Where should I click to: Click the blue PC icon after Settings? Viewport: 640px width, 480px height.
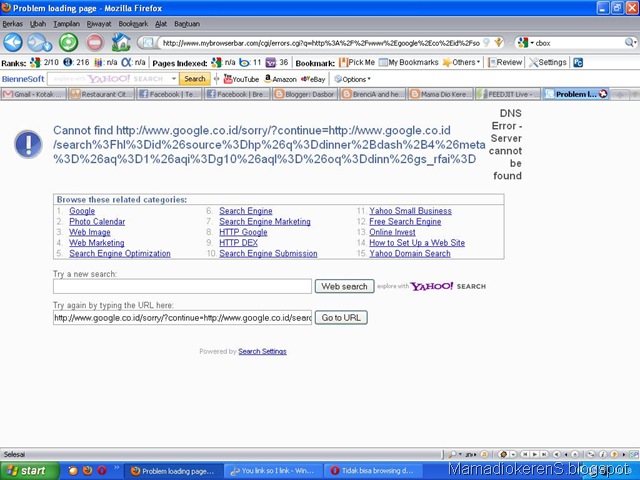click(578, 62)
